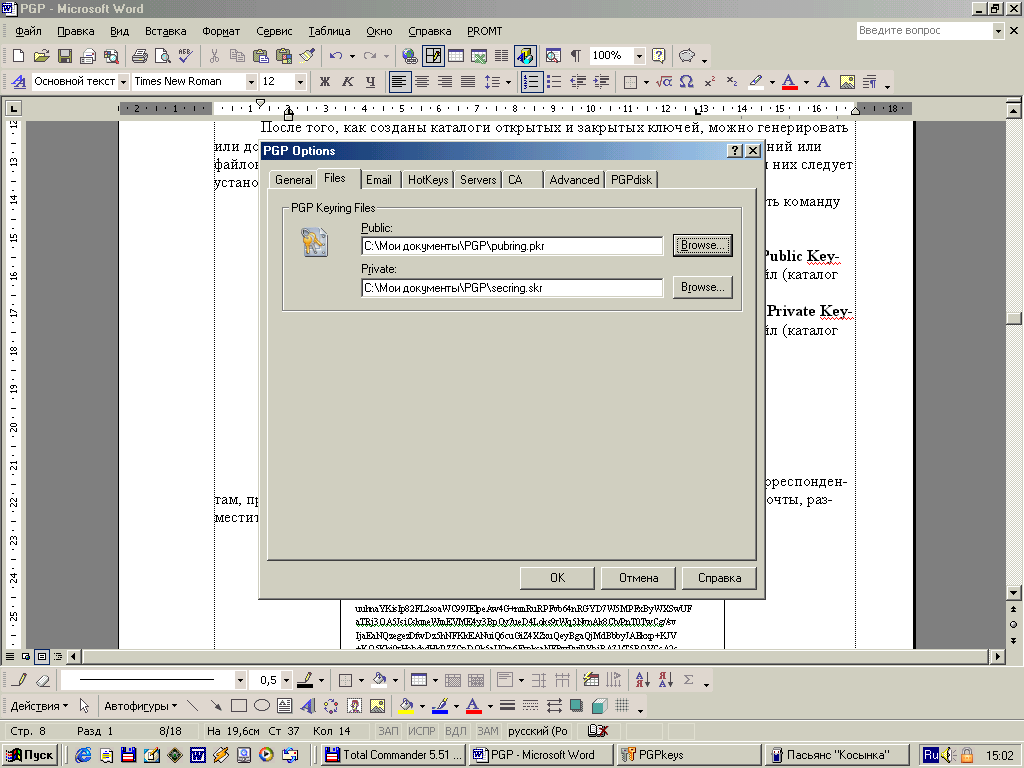The image size is (1024, 768).
Task: Toggle underline (Ч) formatting
Action: point(370,82)
